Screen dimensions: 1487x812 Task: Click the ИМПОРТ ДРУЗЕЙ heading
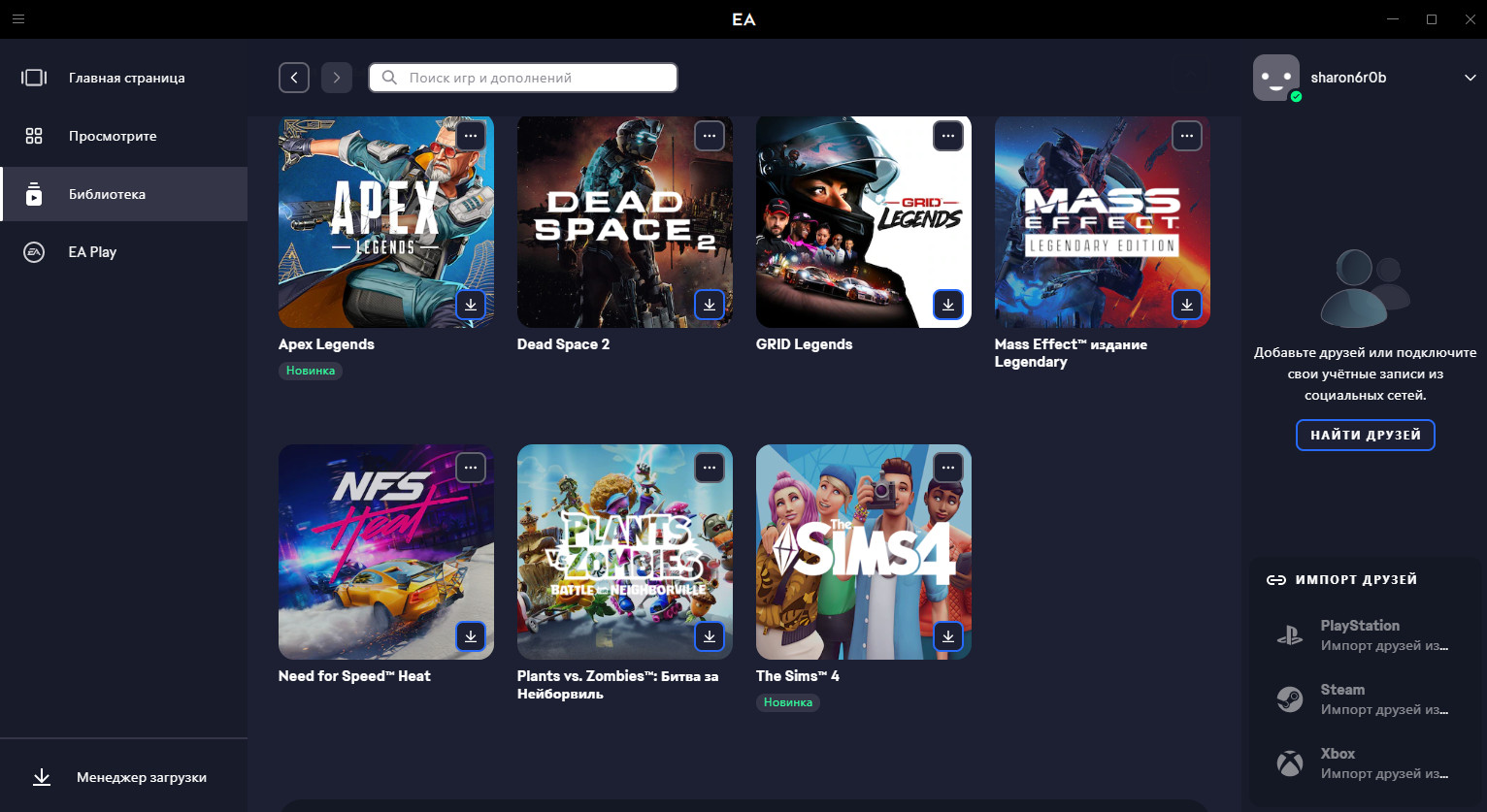[1356, 579]
